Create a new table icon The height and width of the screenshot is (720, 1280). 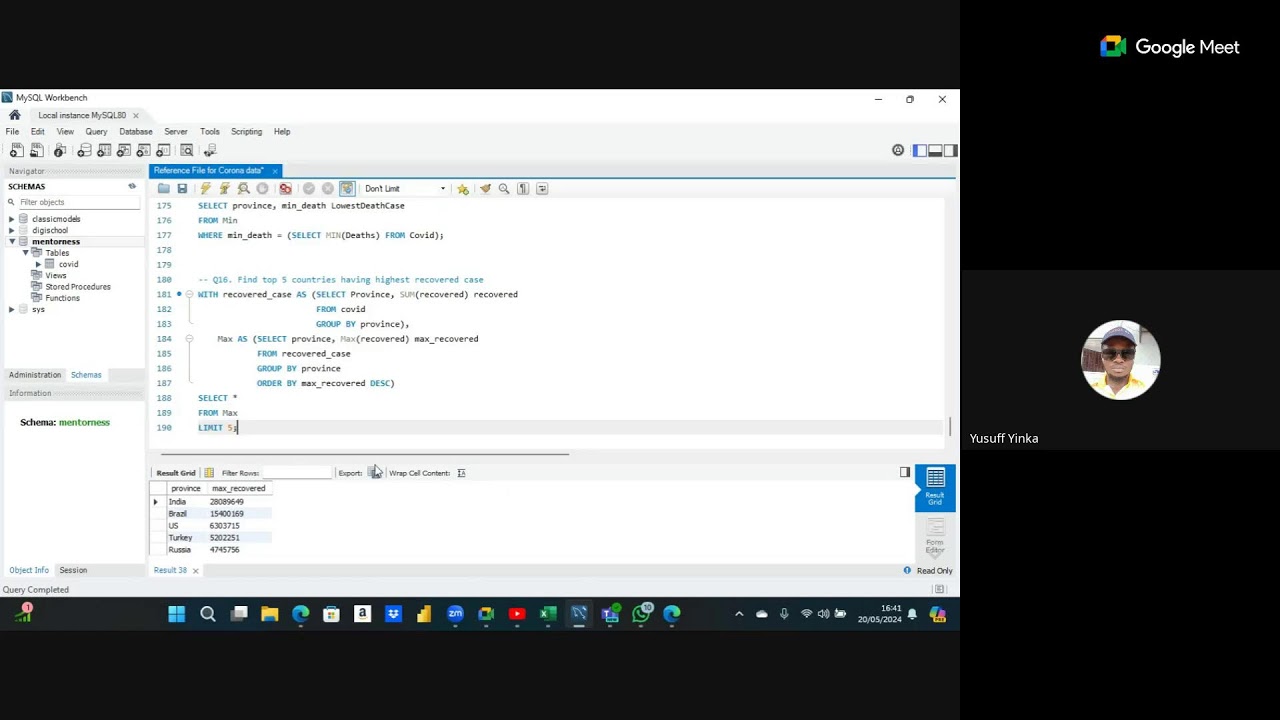coord(104,150)
